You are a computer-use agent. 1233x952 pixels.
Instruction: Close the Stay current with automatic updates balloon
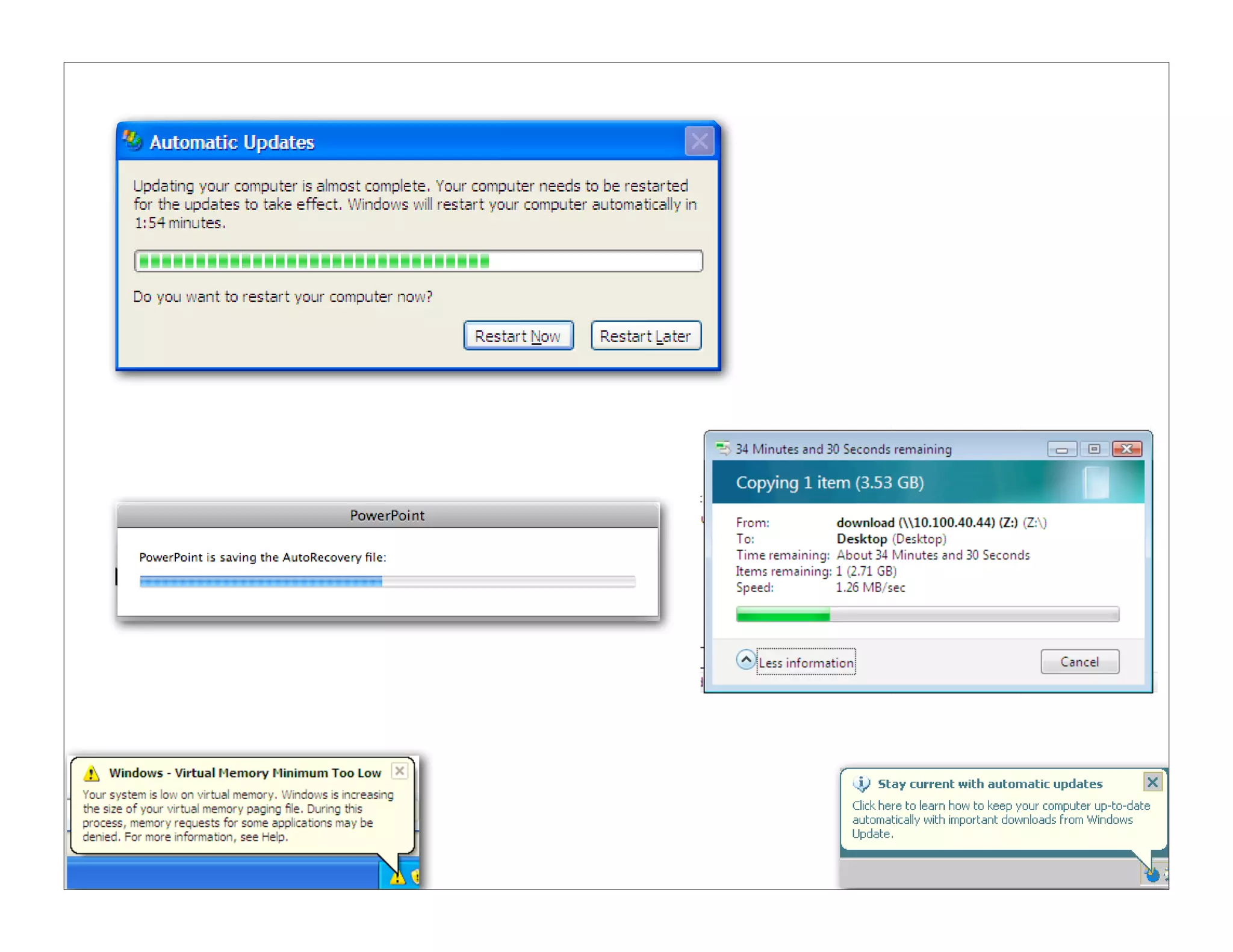pos(1152,782)
